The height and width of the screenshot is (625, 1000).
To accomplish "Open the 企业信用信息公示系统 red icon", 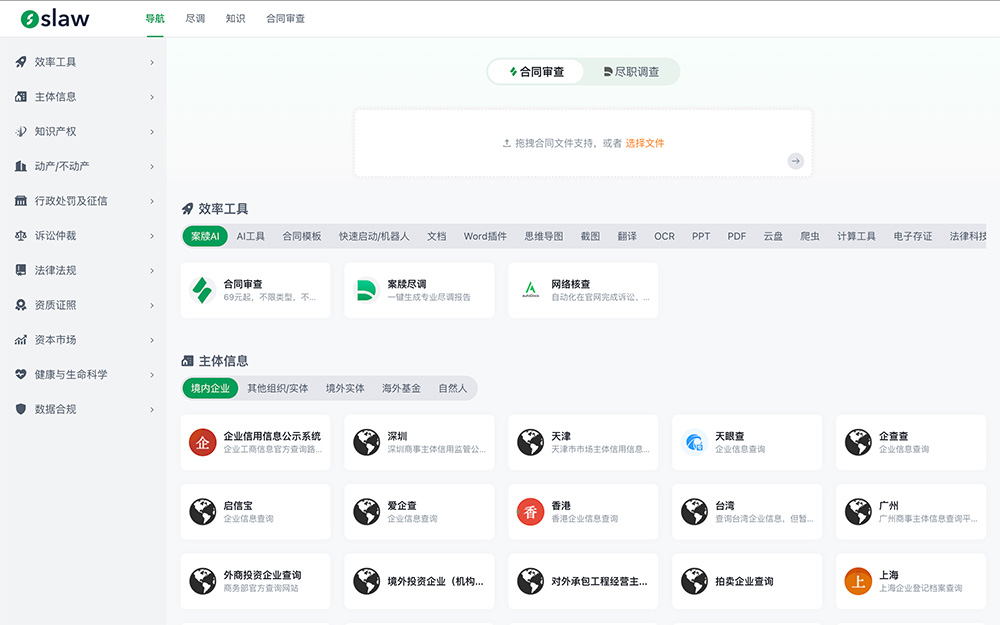I will (204, 442).
